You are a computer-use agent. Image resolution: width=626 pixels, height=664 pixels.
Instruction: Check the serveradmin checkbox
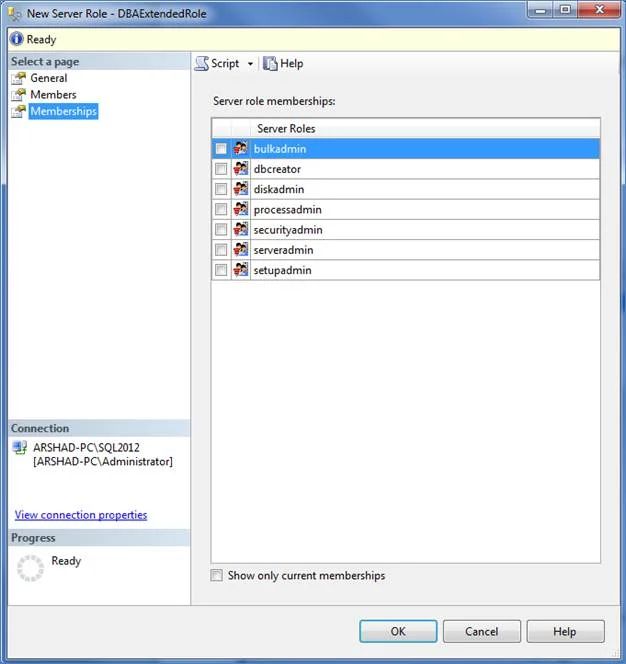pos(221,250)
